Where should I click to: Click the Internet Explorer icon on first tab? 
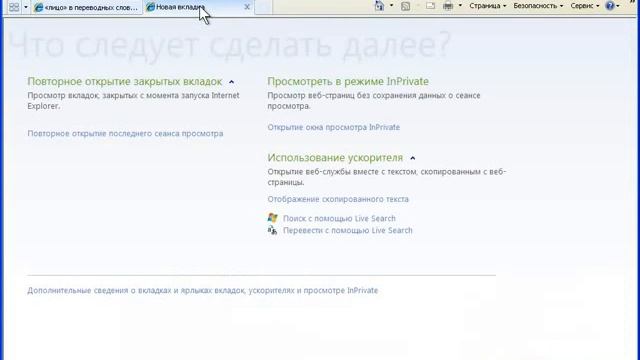click(x=39, y=7)
